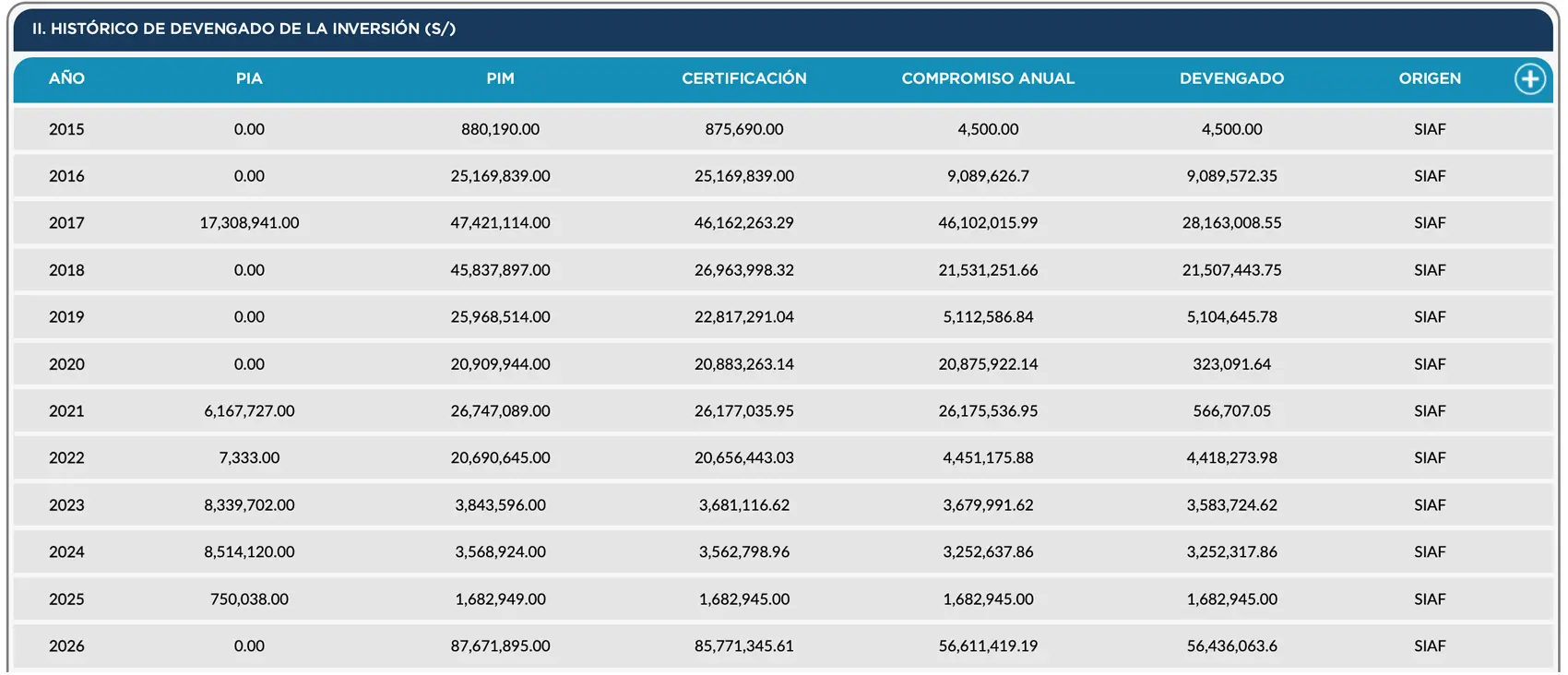Click the 2020 devengado value 323,091.64
Viewport: 1568px width, 675px height.
(1232, 364)
